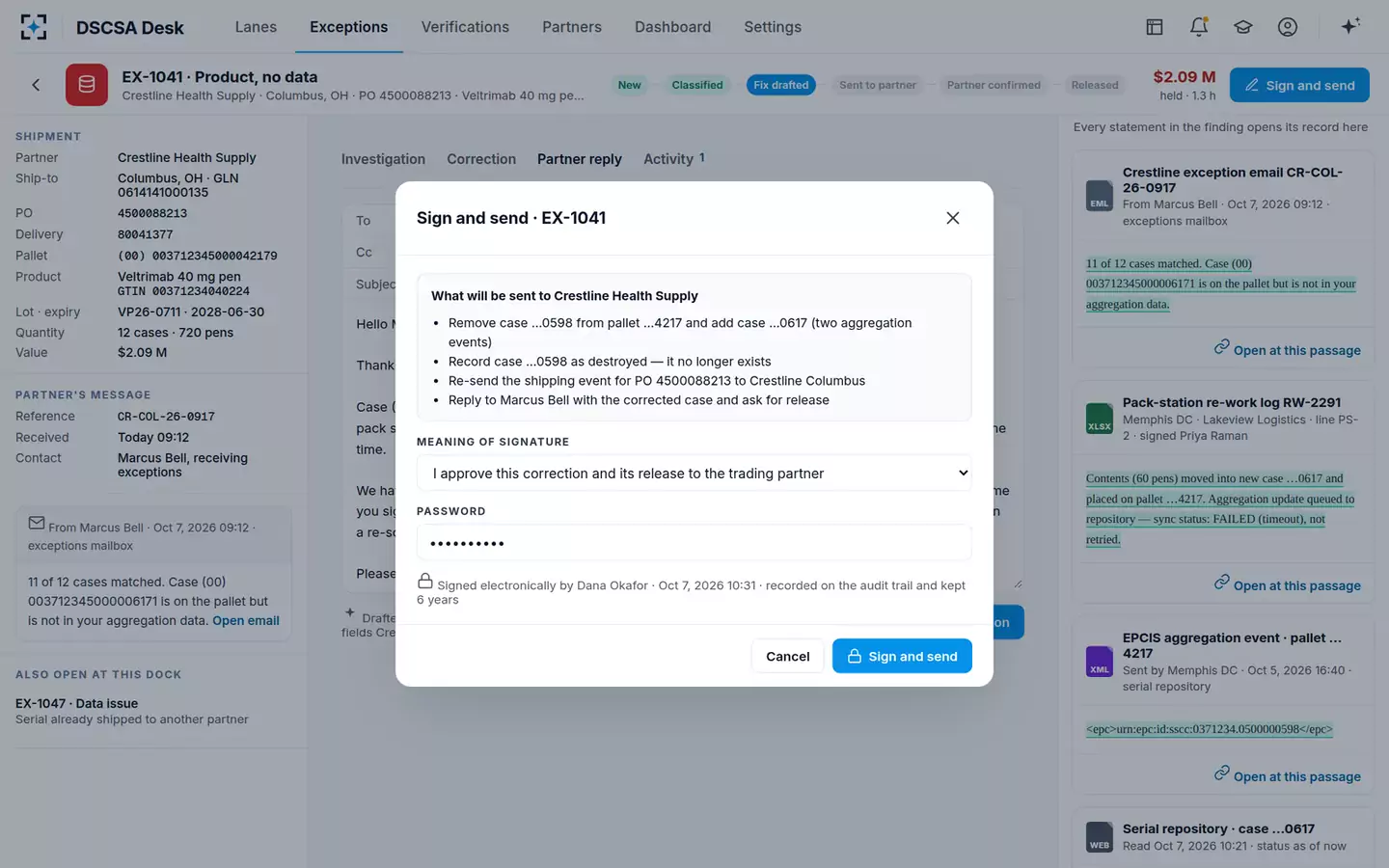Close the Sign and send dialog

click(x=953, y=218)
